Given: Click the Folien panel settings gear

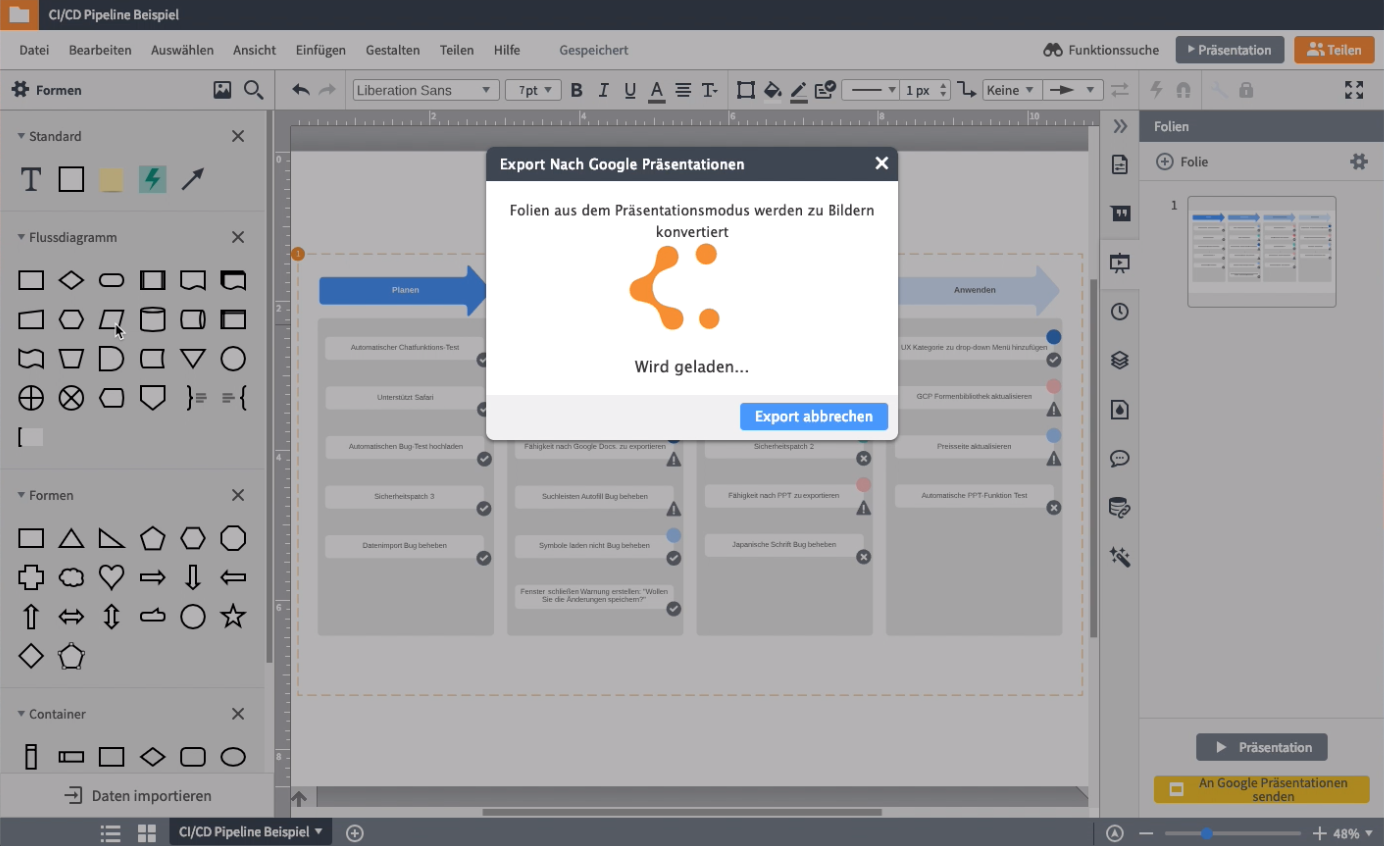Looking at the screenshot, I should click(x=1358, y=162).
